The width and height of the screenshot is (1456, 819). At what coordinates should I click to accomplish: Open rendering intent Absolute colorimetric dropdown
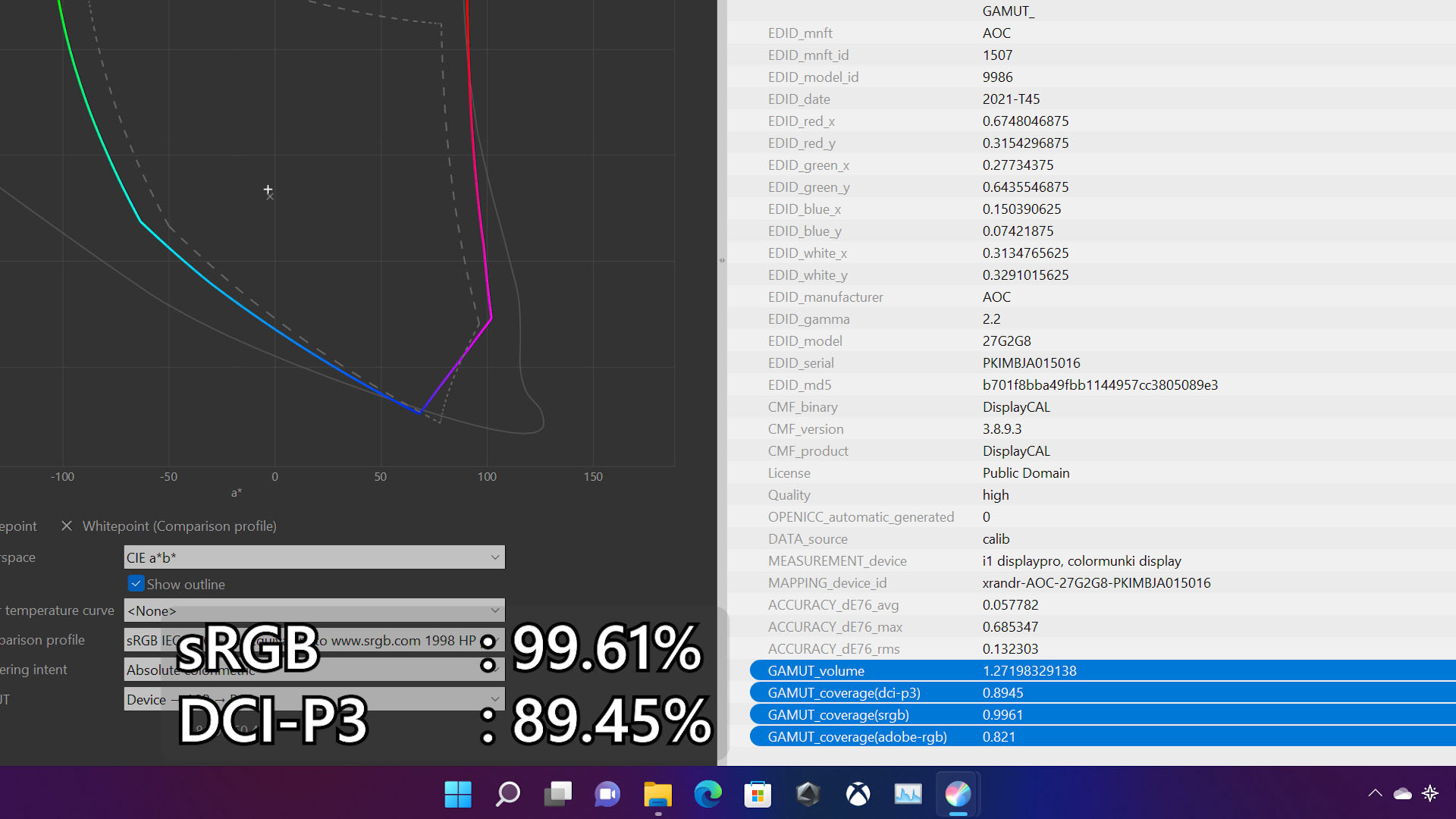click(314, 670)
